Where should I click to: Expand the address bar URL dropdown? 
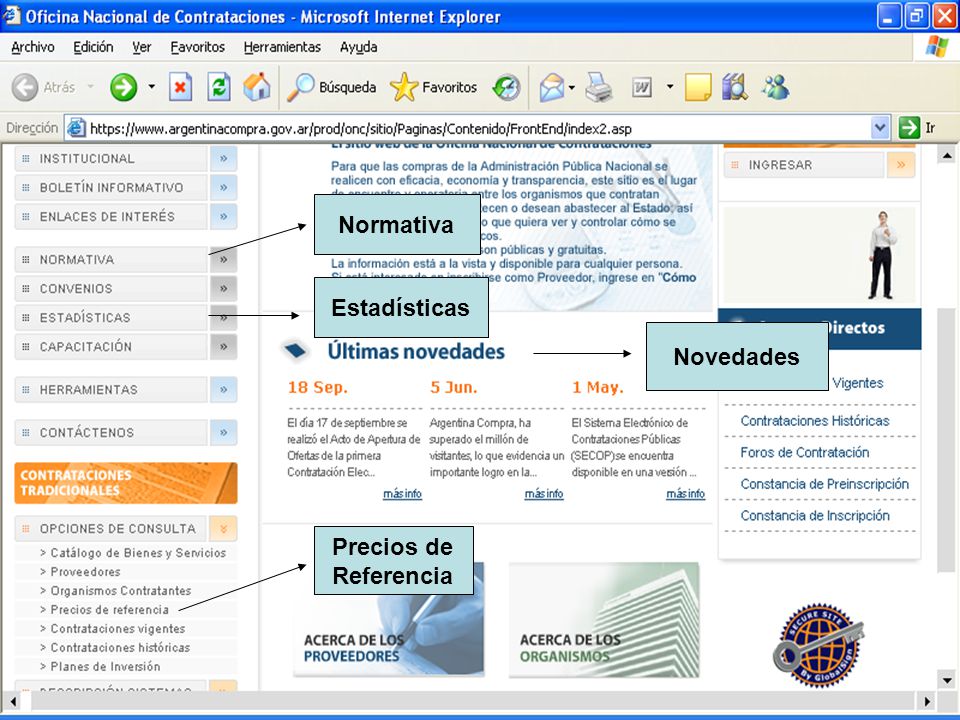[880, 128]
